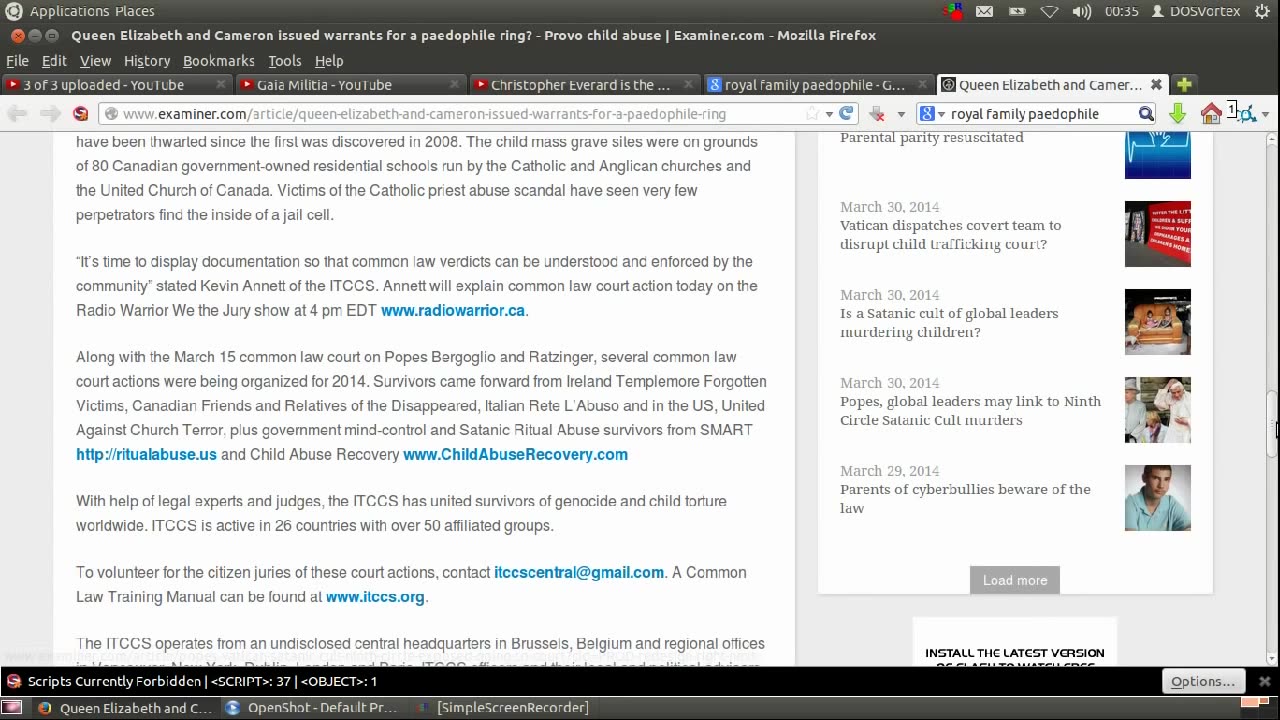1280x720 pixels.
Task: Close the Gaia Militia YouTube tab
Action: [x=454, y=85]
